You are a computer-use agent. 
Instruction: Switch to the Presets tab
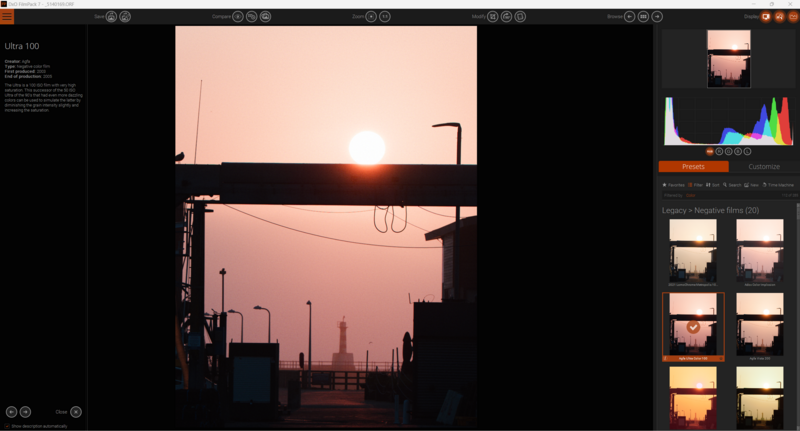coord(693,166)
